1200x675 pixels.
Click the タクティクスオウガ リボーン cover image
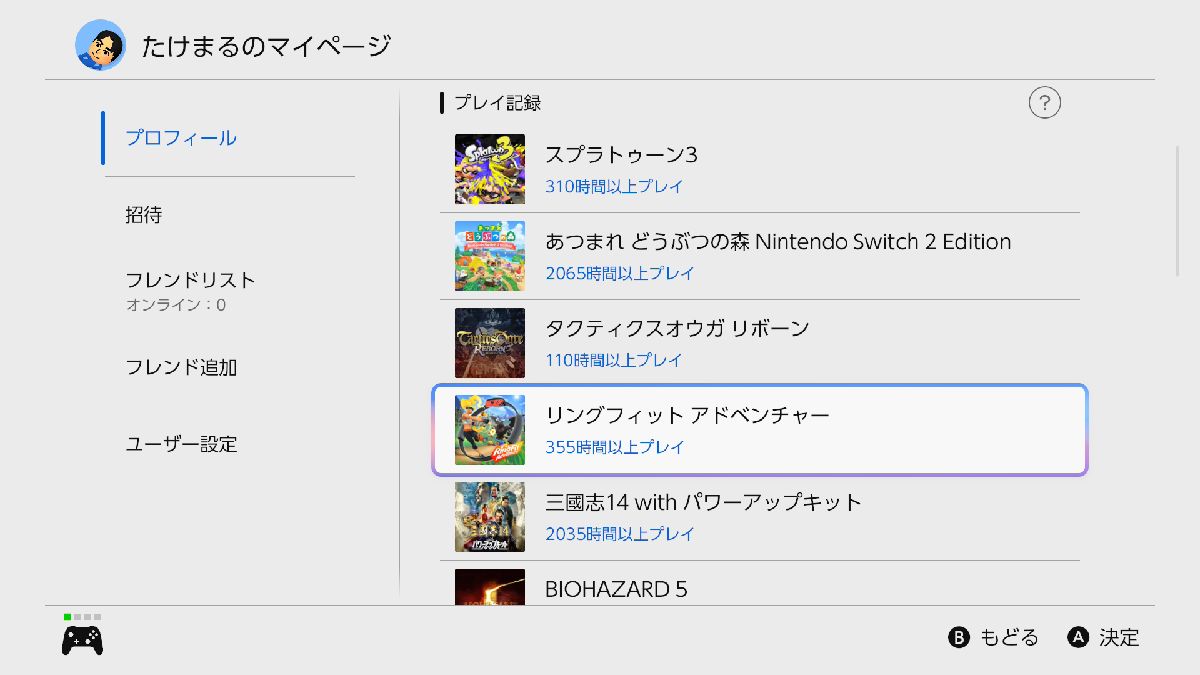coord(490,343)
